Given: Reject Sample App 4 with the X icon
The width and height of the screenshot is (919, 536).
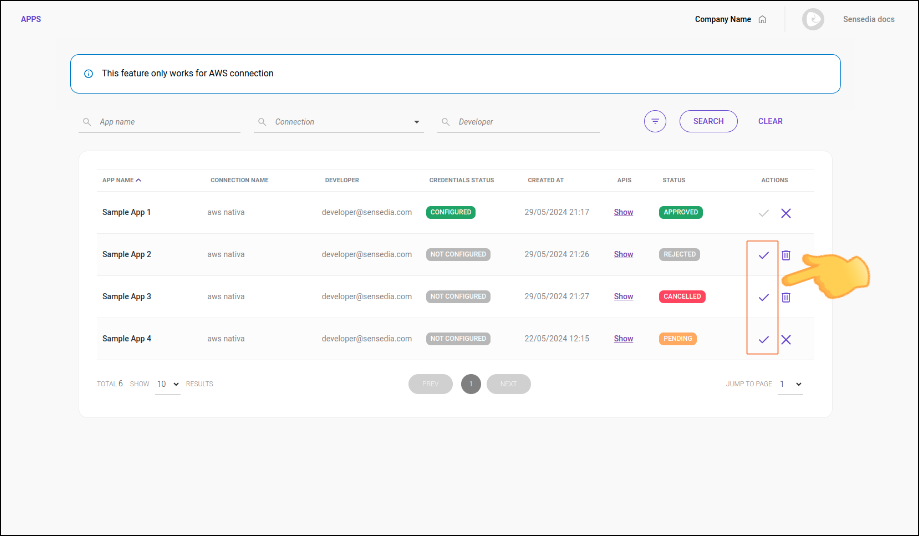Looking at the screenshot, I should [x=786, y=339].
